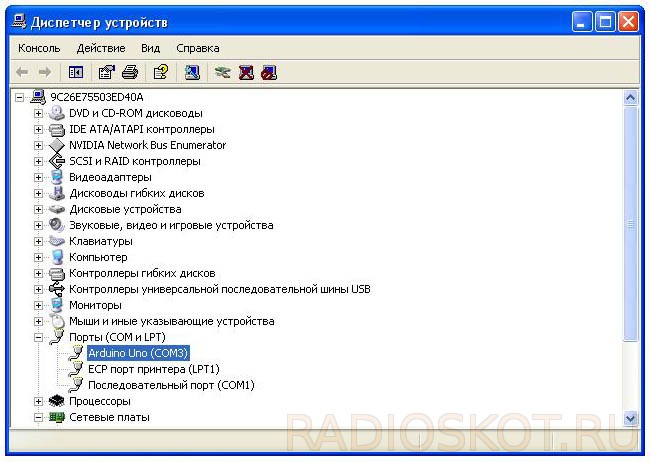
Task: Click the Звуковые, видео и игровые устройства icon
Action: pyautogui.click(x=57, y=225)
